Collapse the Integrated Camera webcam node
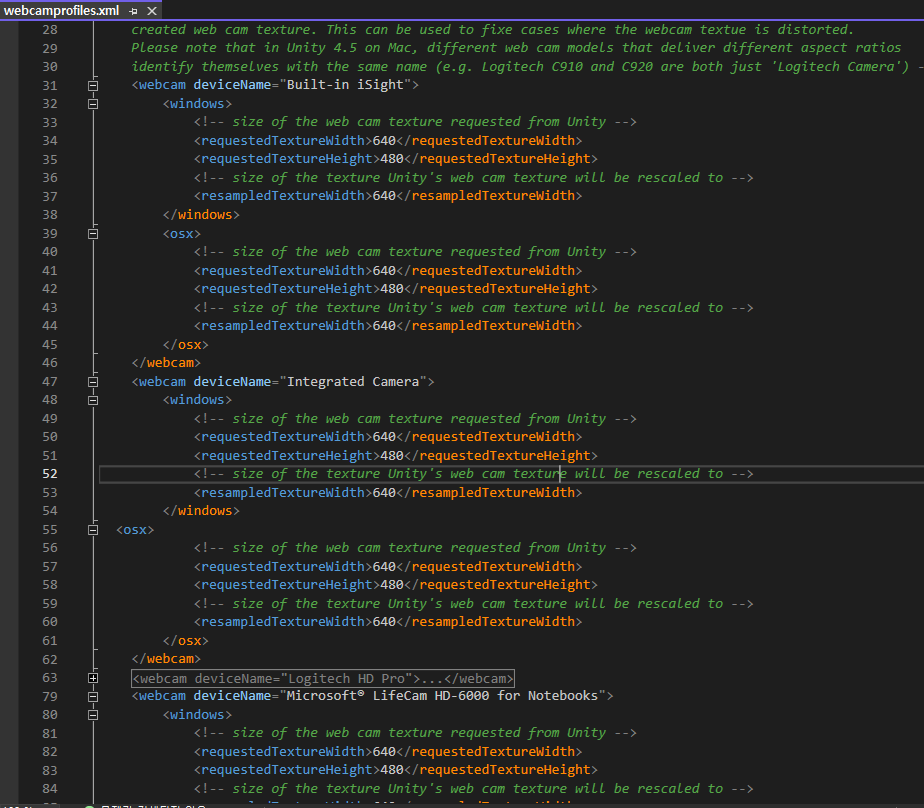This screenshot has width=924, height=808. coord(93,382)
